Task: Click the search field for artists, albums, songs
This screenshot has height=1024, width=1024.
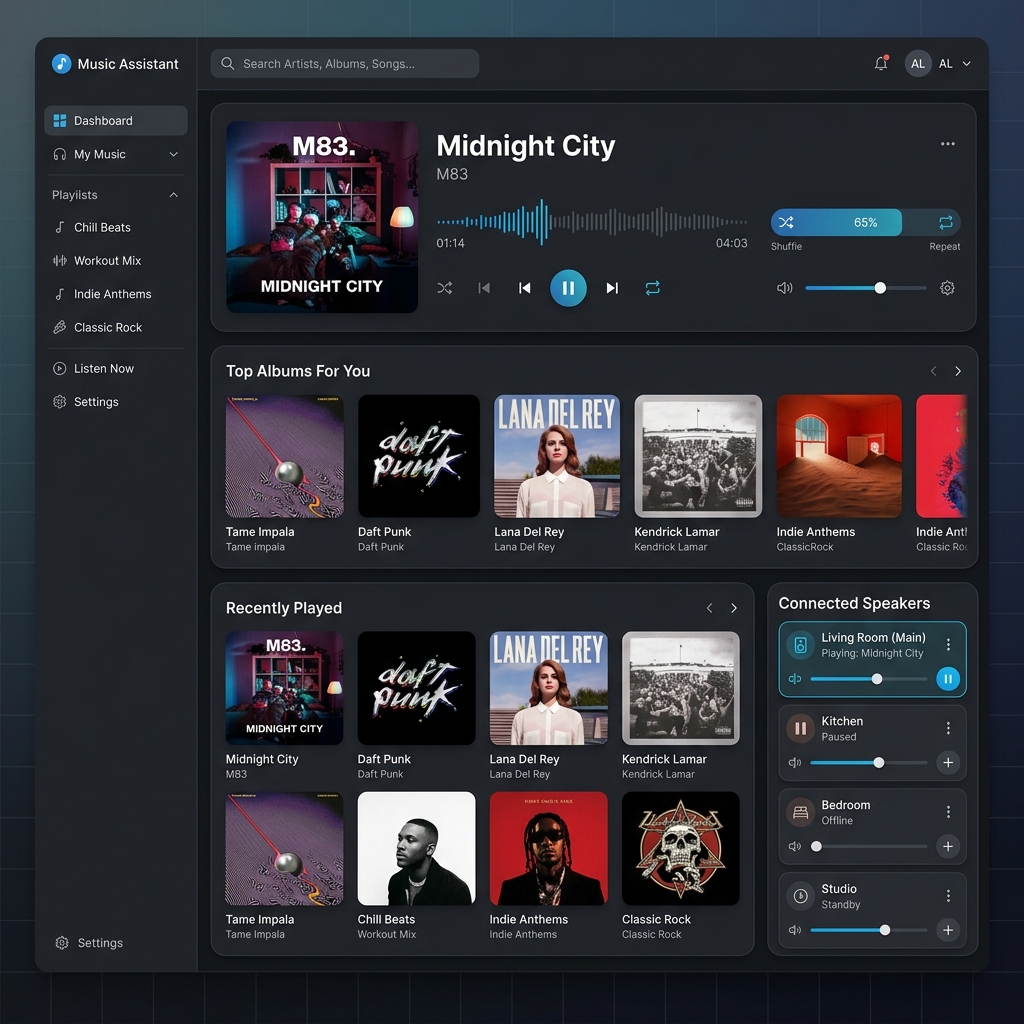Action: point(345,63)
